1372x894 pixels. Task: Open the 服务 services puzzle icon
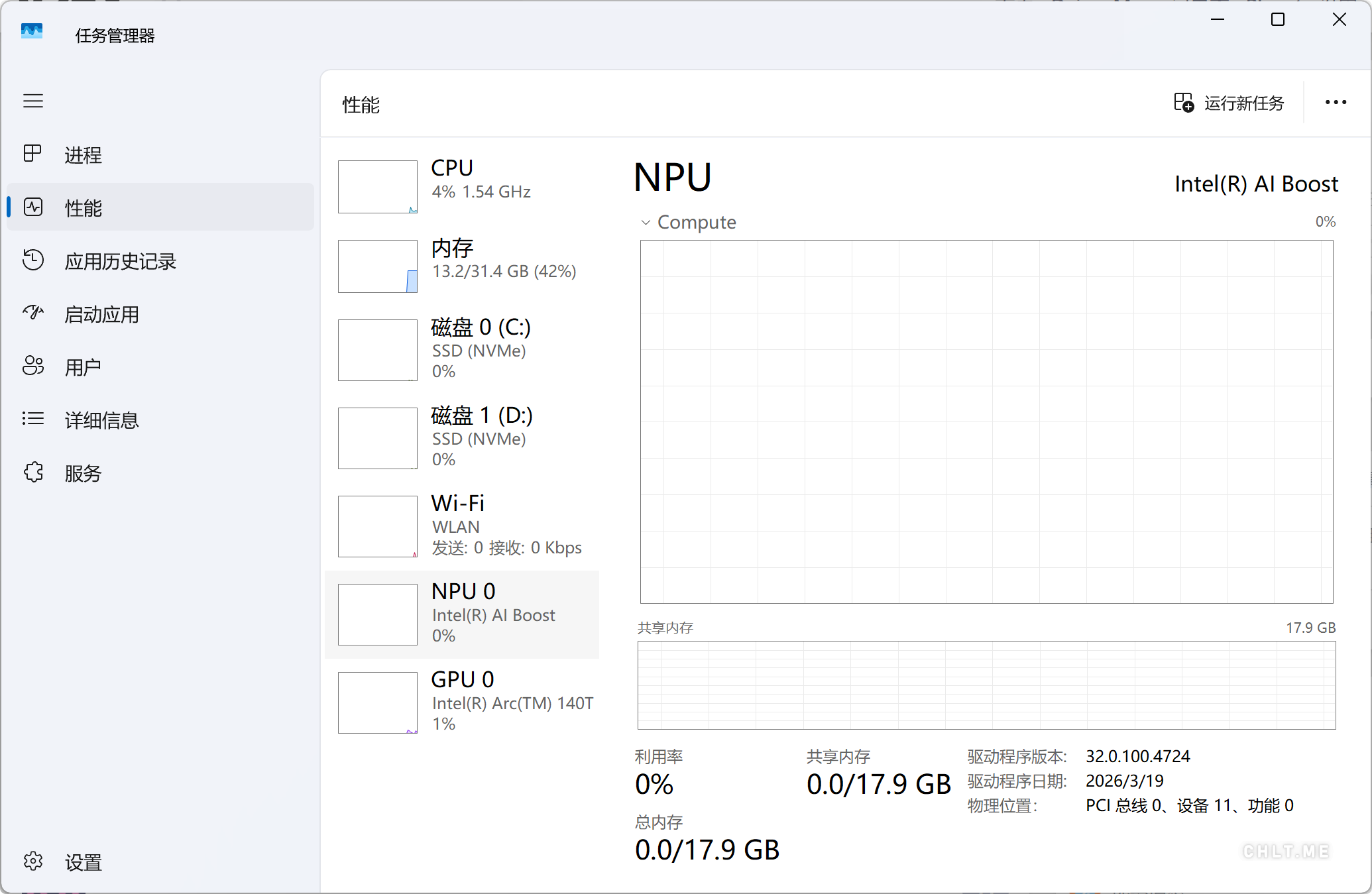click(33, 472)
